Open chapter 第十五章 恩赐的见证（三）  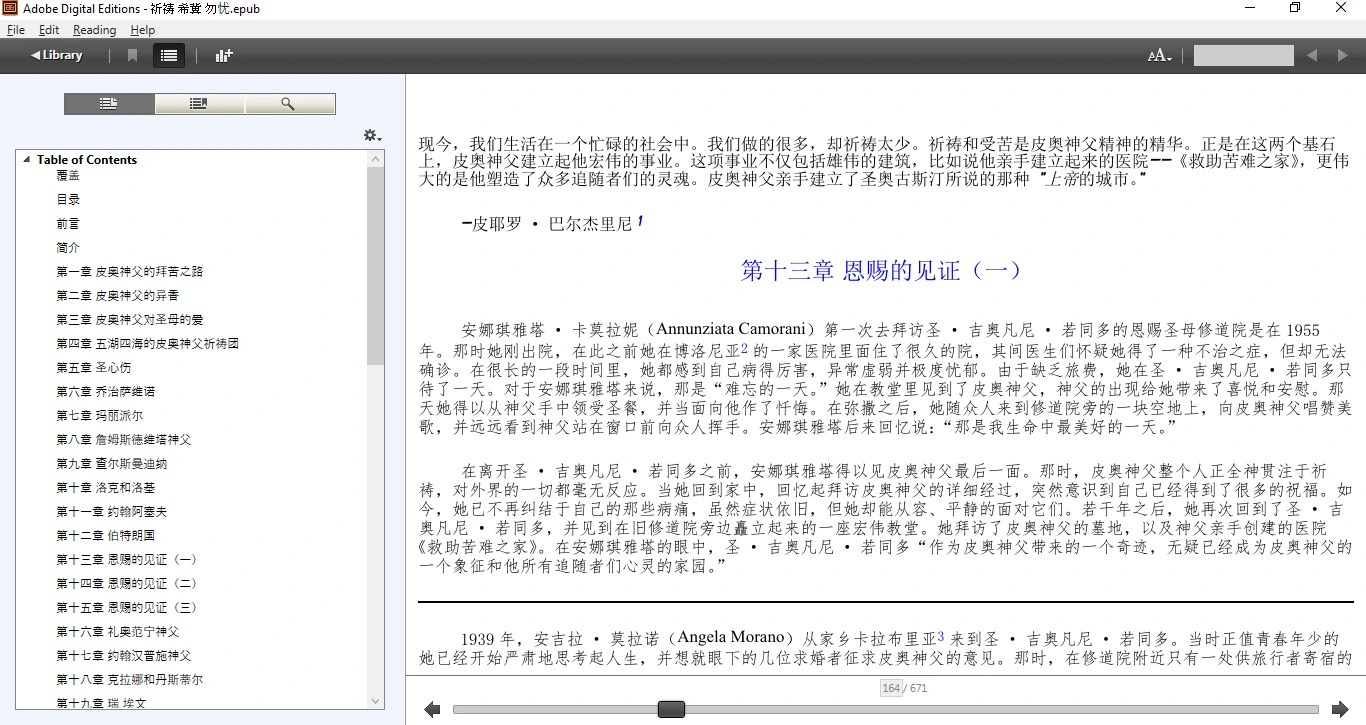click(x=126, y=608)
